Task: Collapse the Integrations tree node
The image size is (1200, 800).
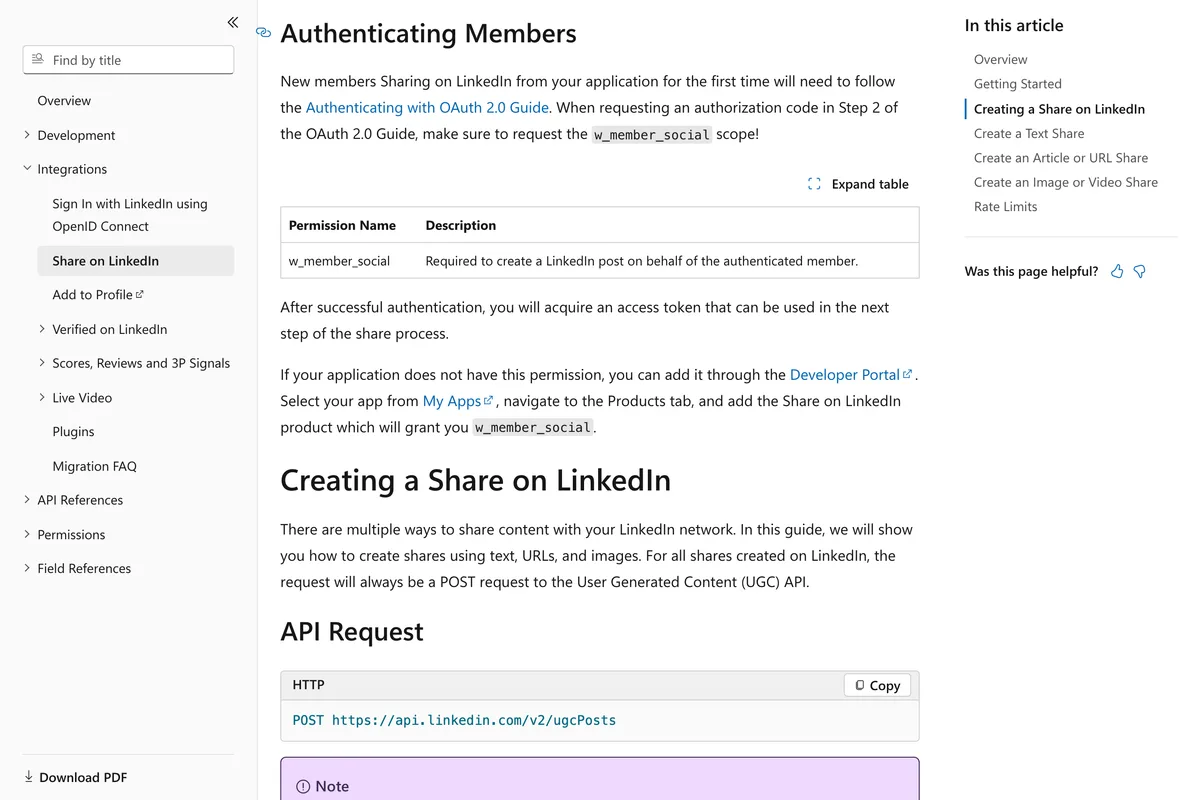Action: [x=27, y=169]
